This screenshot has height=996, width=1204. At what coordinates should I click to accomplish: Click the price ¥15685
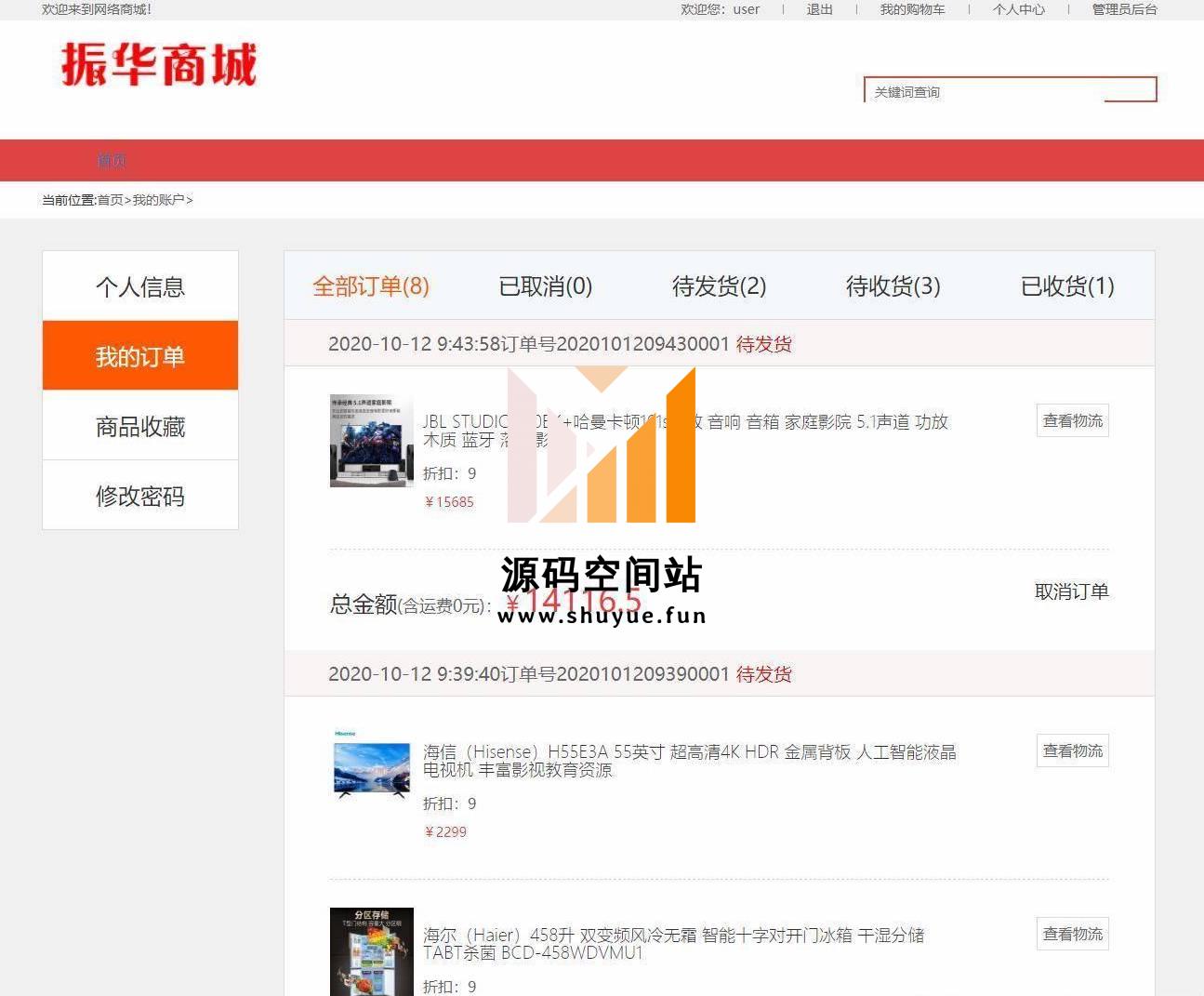449,502
